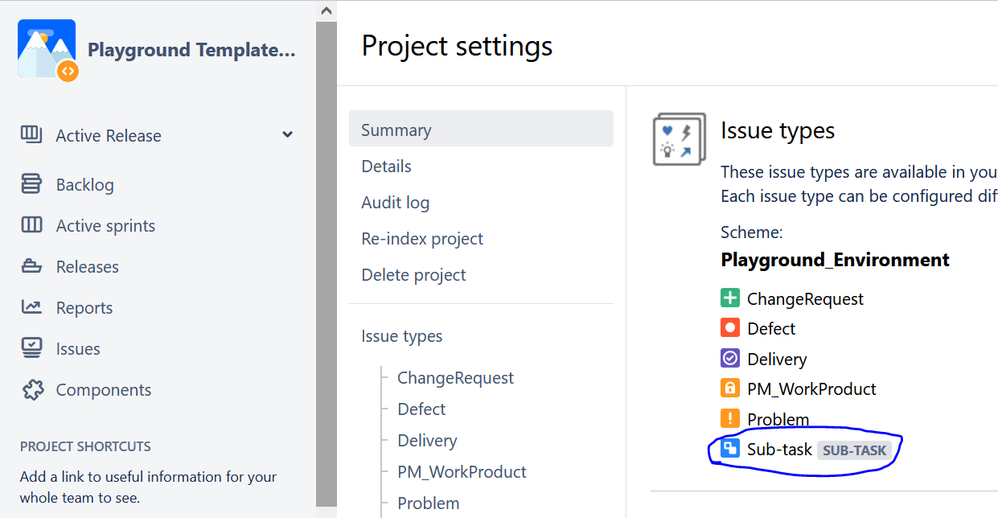Click the Active sprints board icon

tap(32, 226)
